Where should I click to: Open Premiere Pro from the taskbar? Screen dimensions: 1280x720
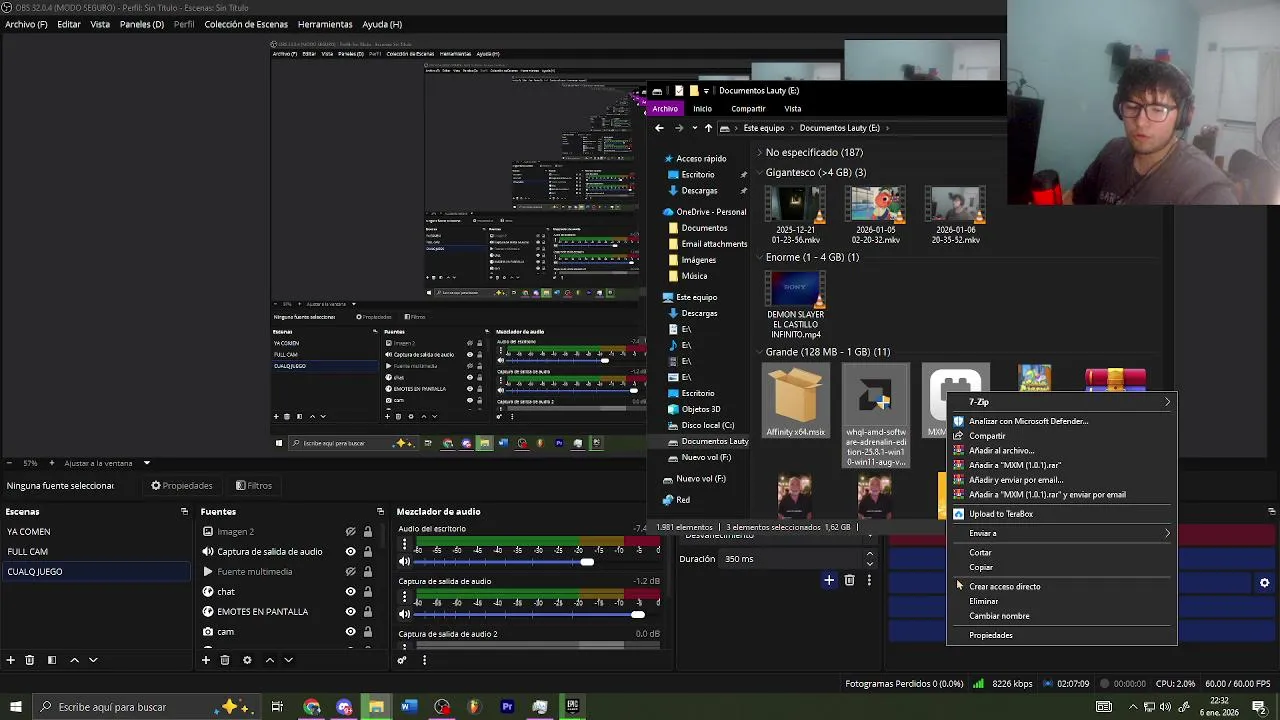(507, 707)
